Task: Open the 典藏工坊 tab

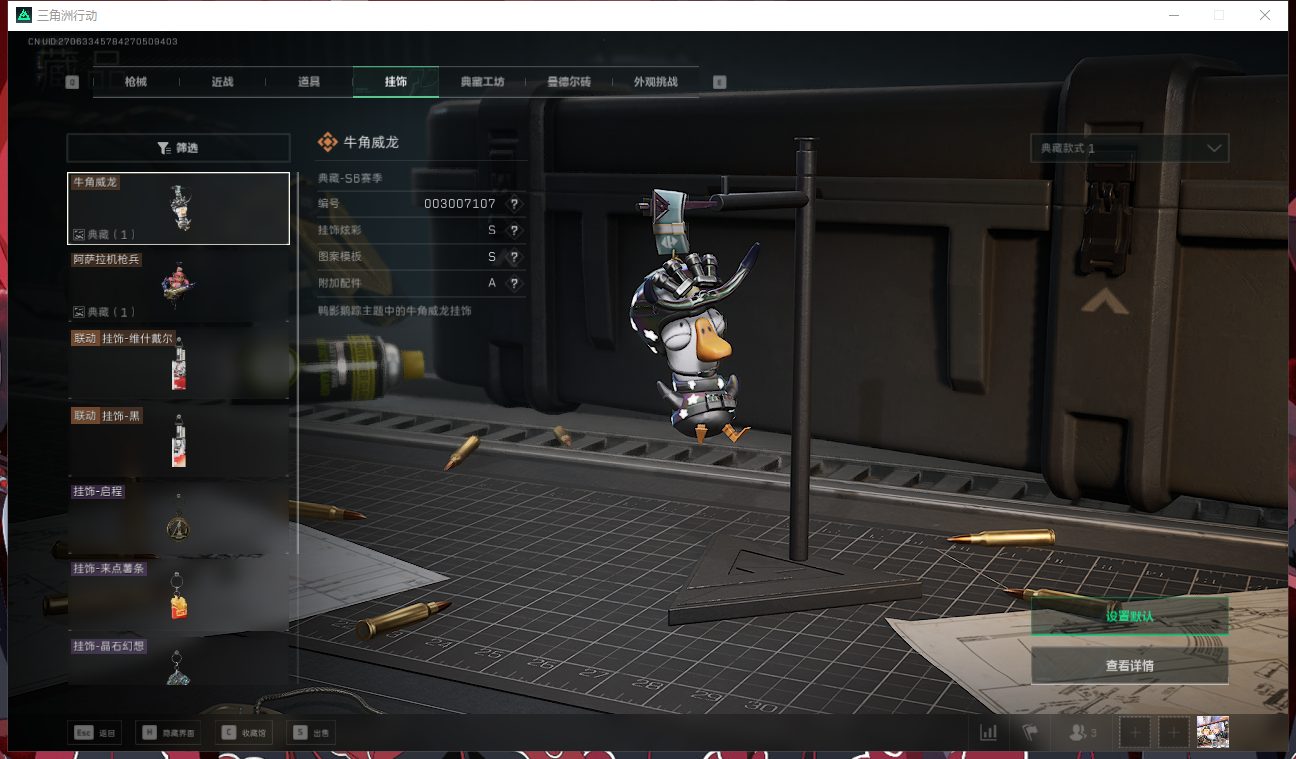Action: point(482,82)
